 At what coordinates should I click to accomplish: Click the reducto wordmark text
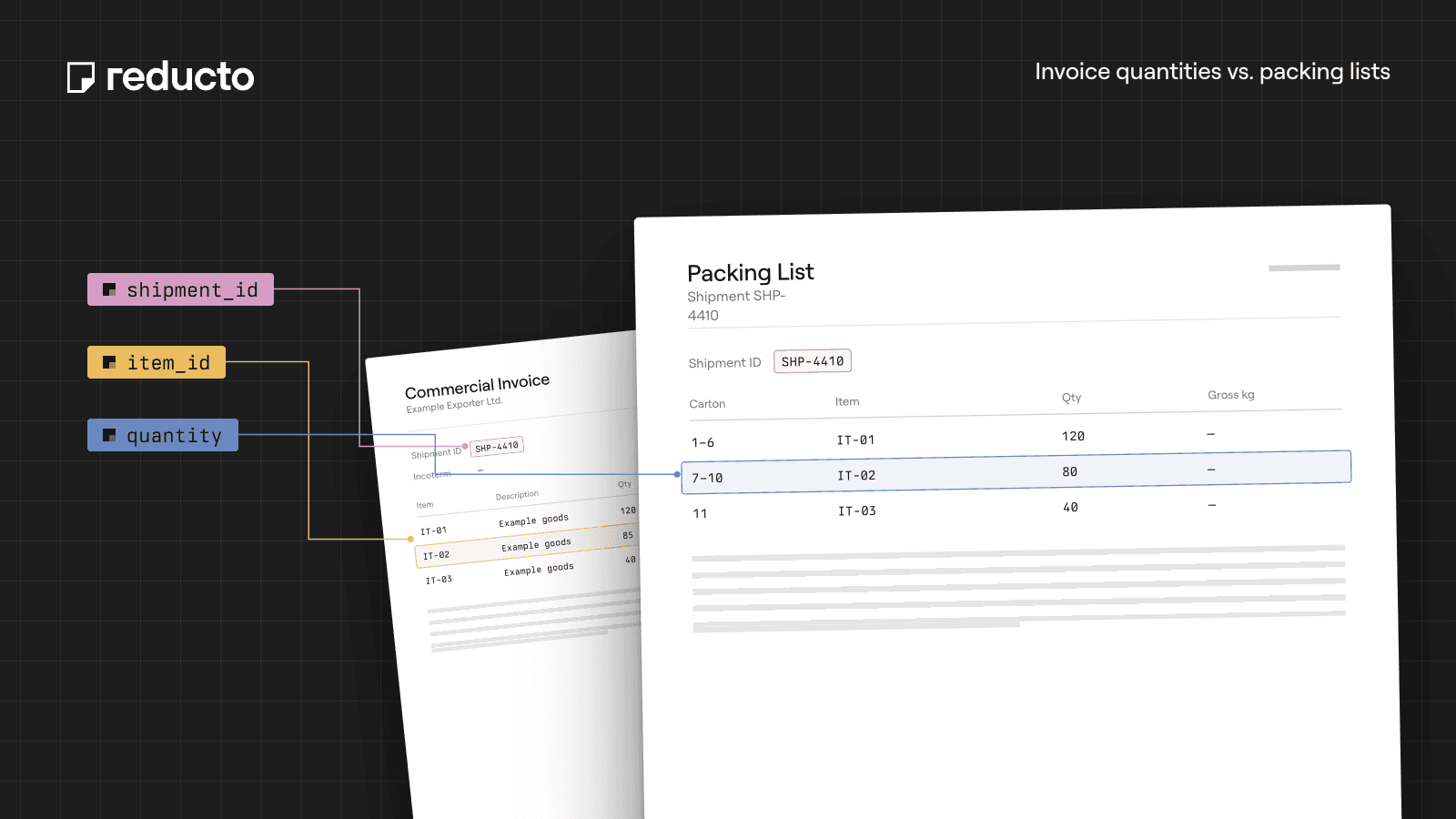click(x=180, y=76)
